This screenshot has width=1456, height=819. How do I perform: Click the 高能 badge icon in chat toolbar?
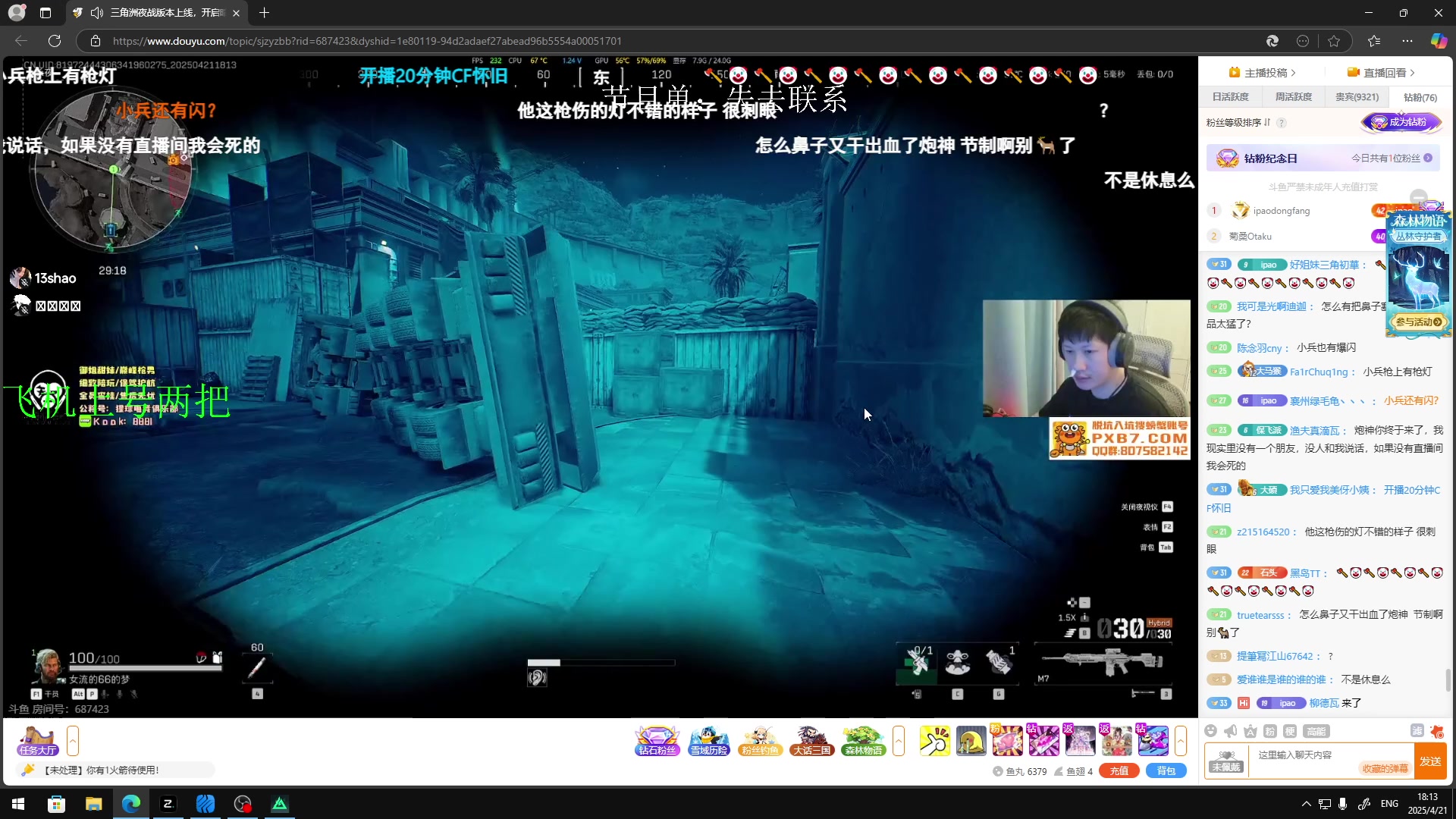1316,731
